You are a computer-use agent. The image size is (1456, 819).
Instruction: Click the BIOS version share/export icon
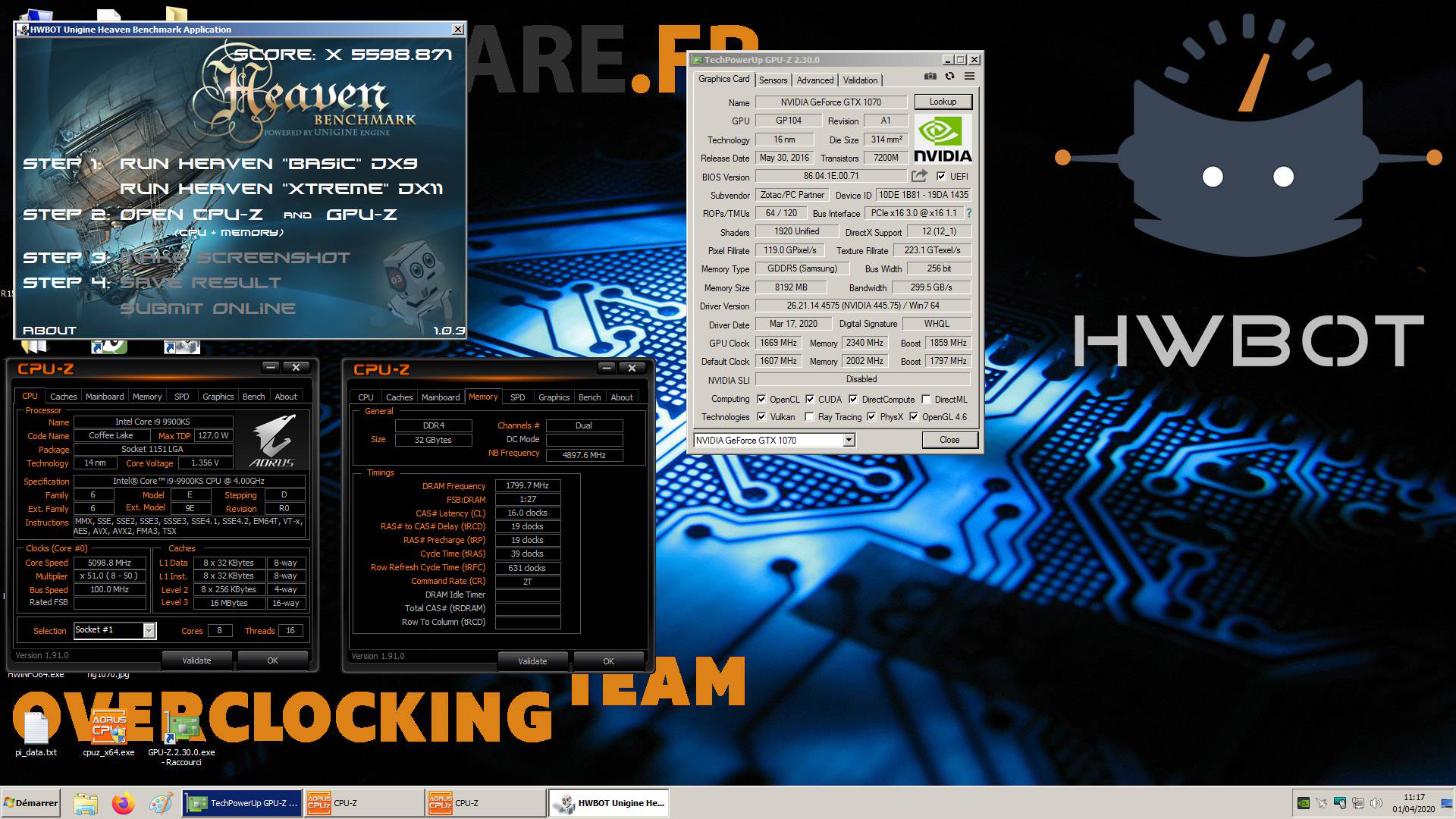point(919,176)
